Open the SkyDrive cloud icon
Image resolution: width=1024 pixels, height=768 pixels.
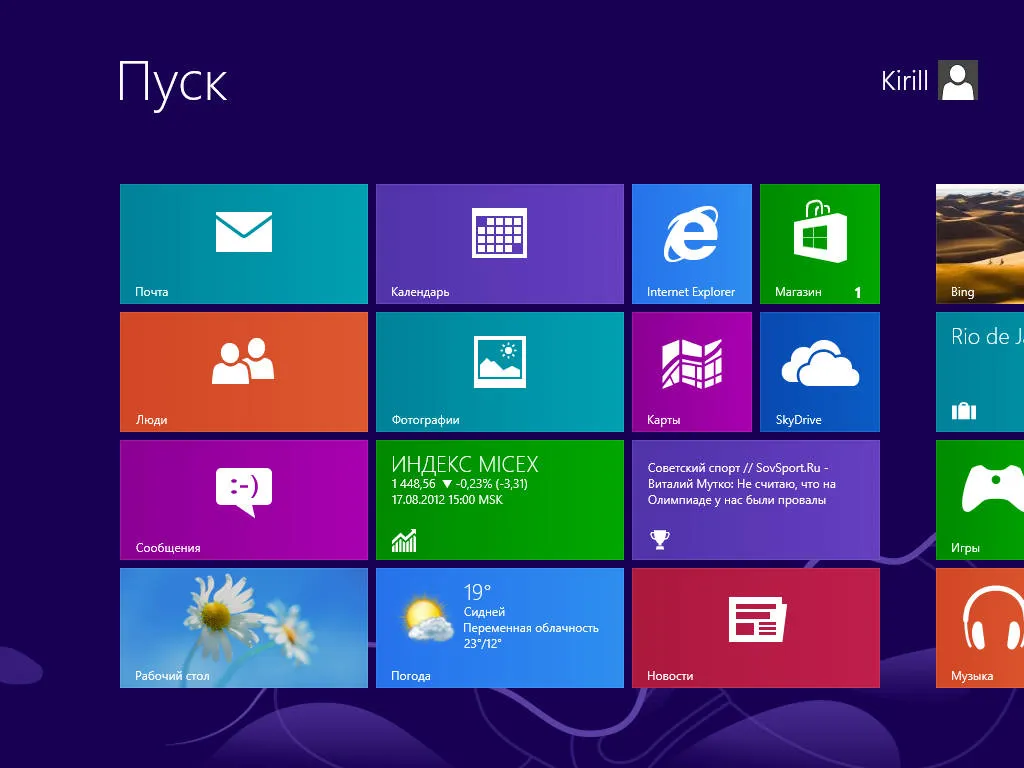click(x=820, y=363)
